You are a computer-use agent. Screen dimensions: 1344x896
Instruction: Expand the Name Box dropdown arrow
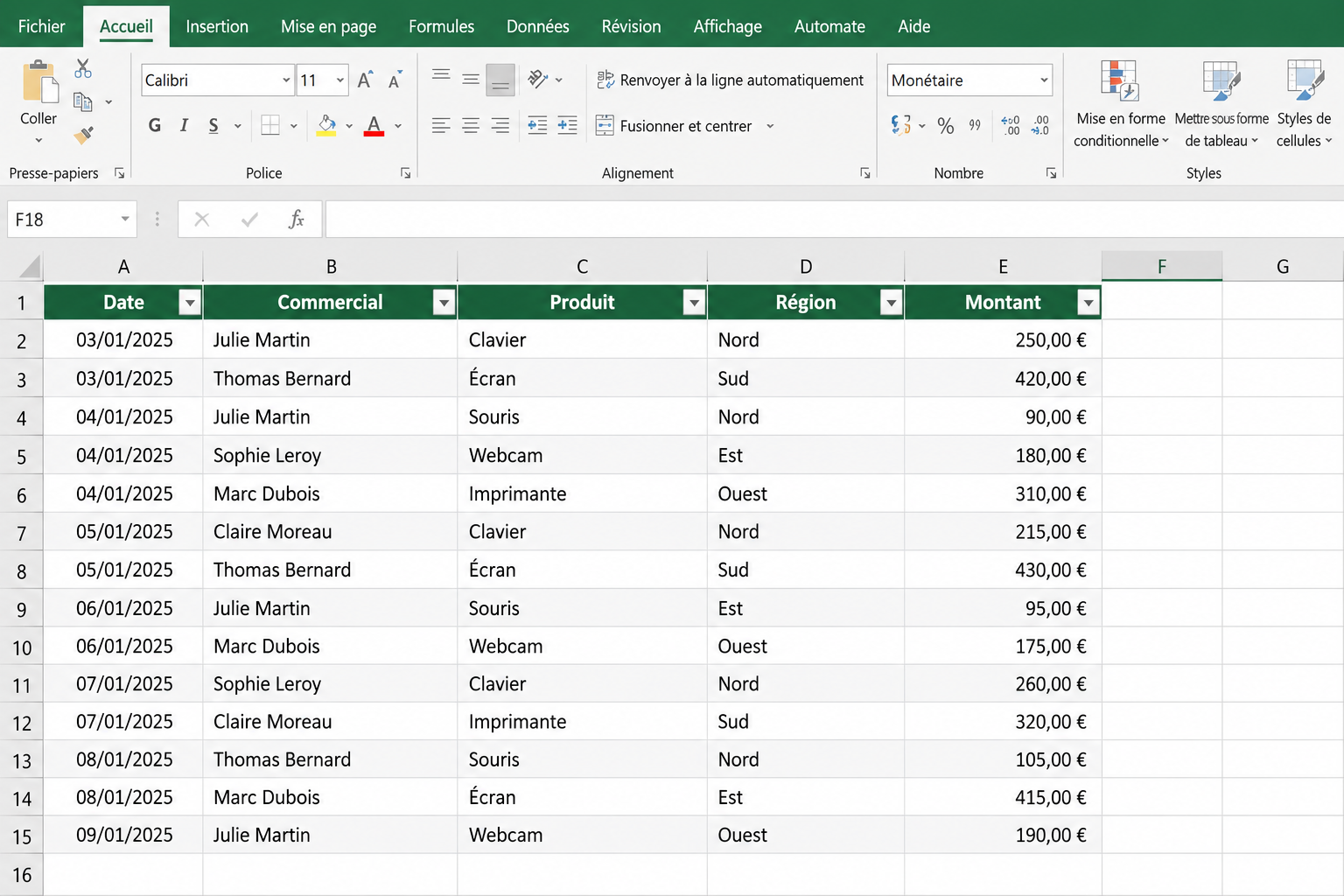pyautogui.click(x=125, y=219)
